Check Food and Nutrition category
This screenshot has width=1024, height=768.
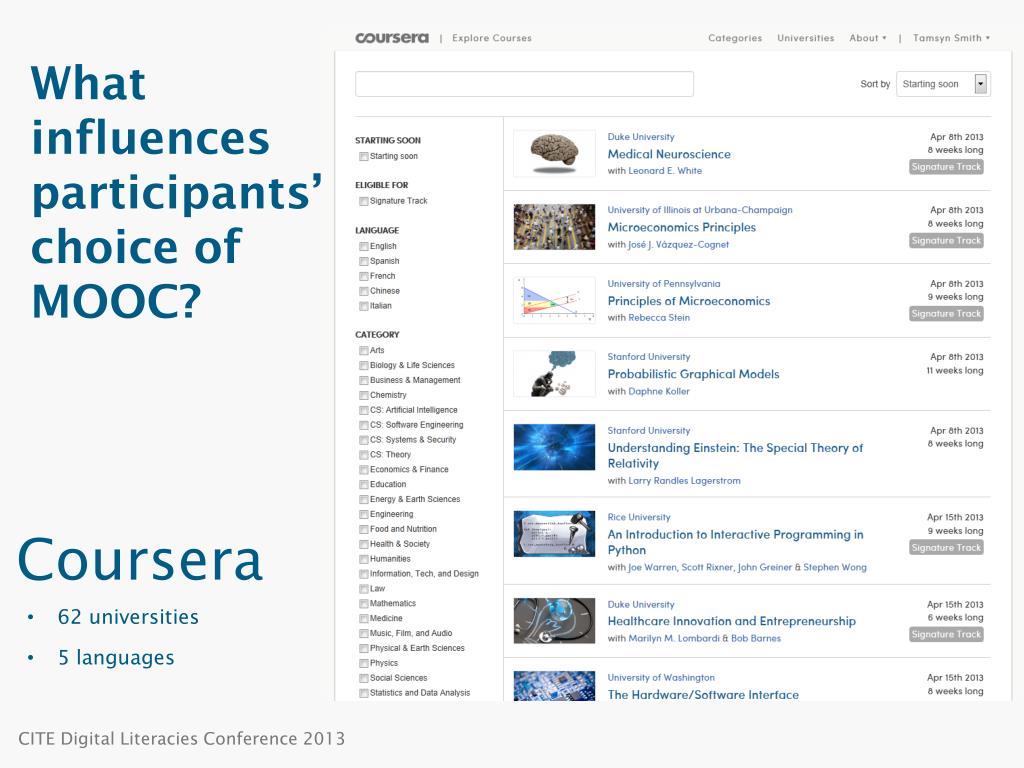(x=363, y=530)
